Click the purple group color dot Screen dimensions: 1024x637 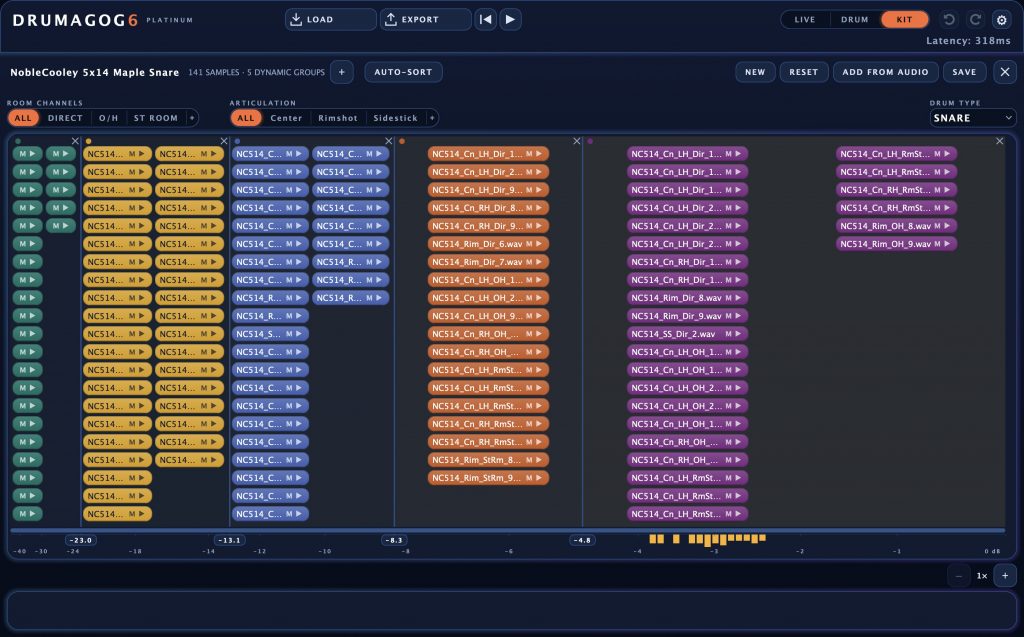point(590,141)
